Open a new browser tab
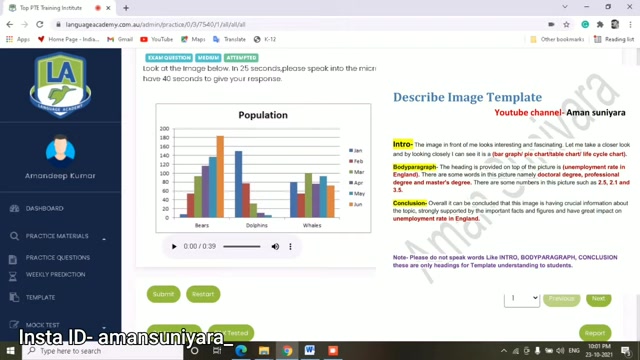 [x=126, y=8]
